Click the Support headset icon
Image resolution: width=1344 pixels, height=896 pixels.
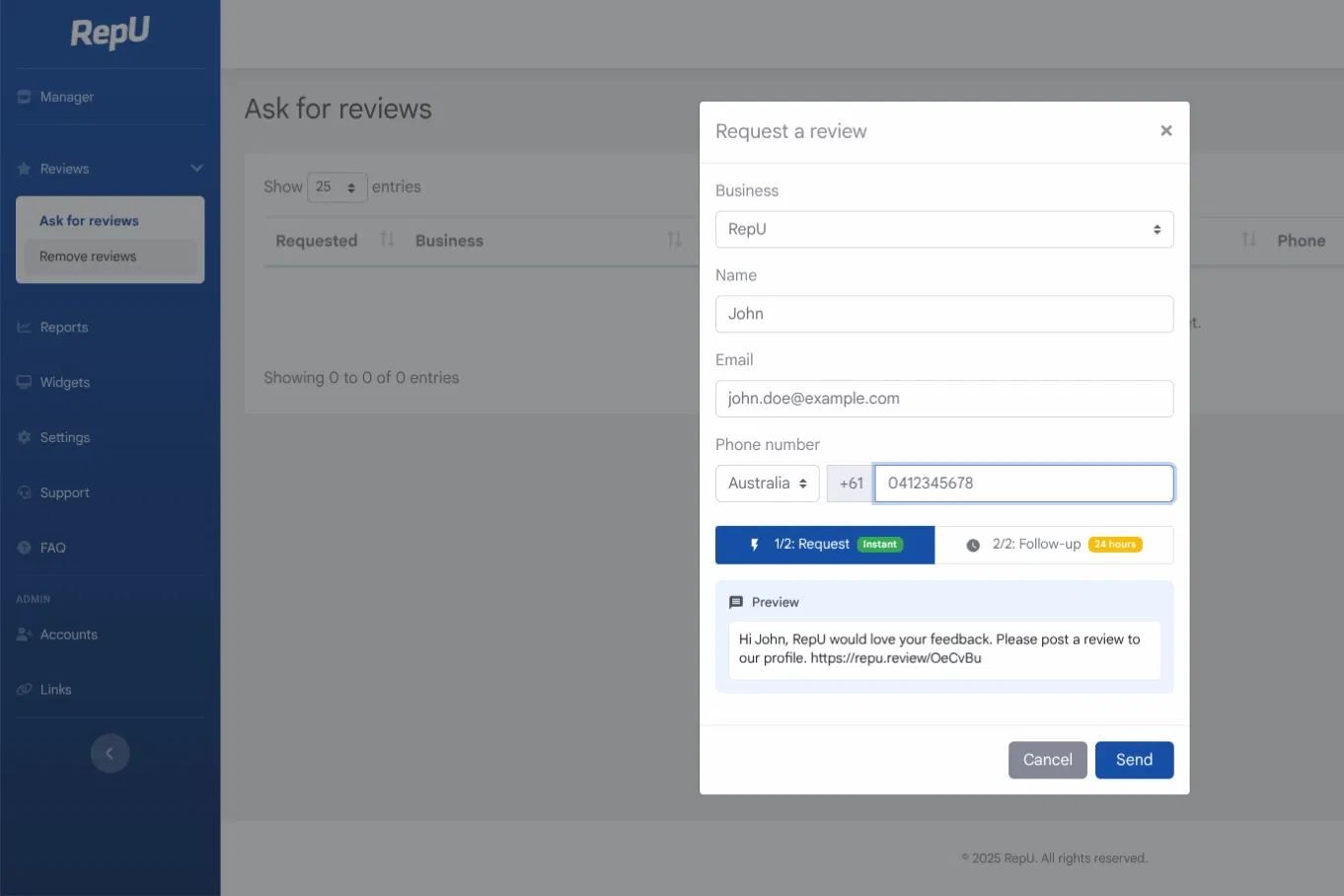[x=25, y=492]
